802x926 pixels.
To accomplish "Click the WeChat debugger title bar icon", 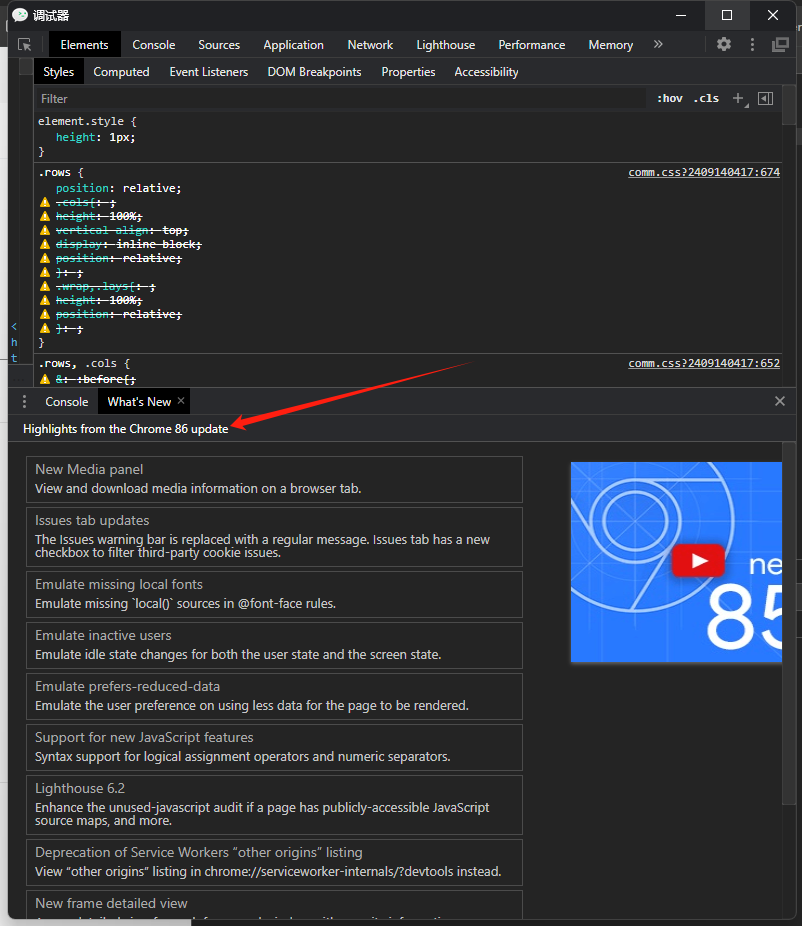I will coord(19,15).
